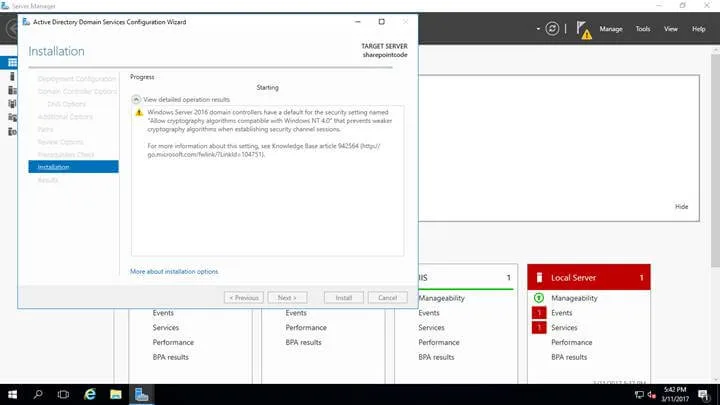Viewport: 720px width, 405px height.
Task: Click the Cancel button in wizard
Action: [x=388, y=298]
